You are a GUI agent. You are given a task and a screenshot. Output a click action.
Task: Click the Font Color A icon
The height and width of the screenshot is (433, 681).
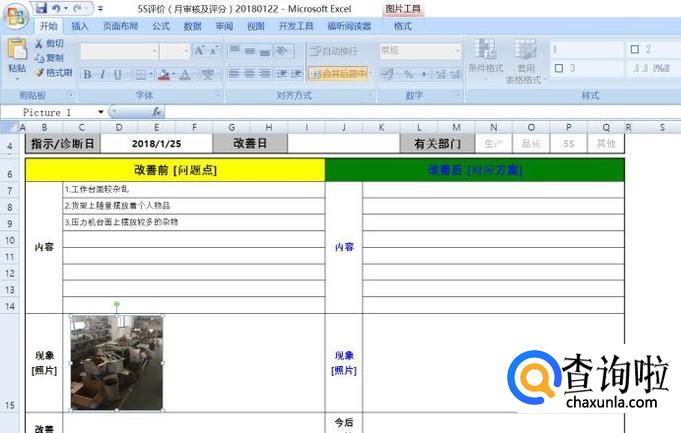(x=185, y=75)
